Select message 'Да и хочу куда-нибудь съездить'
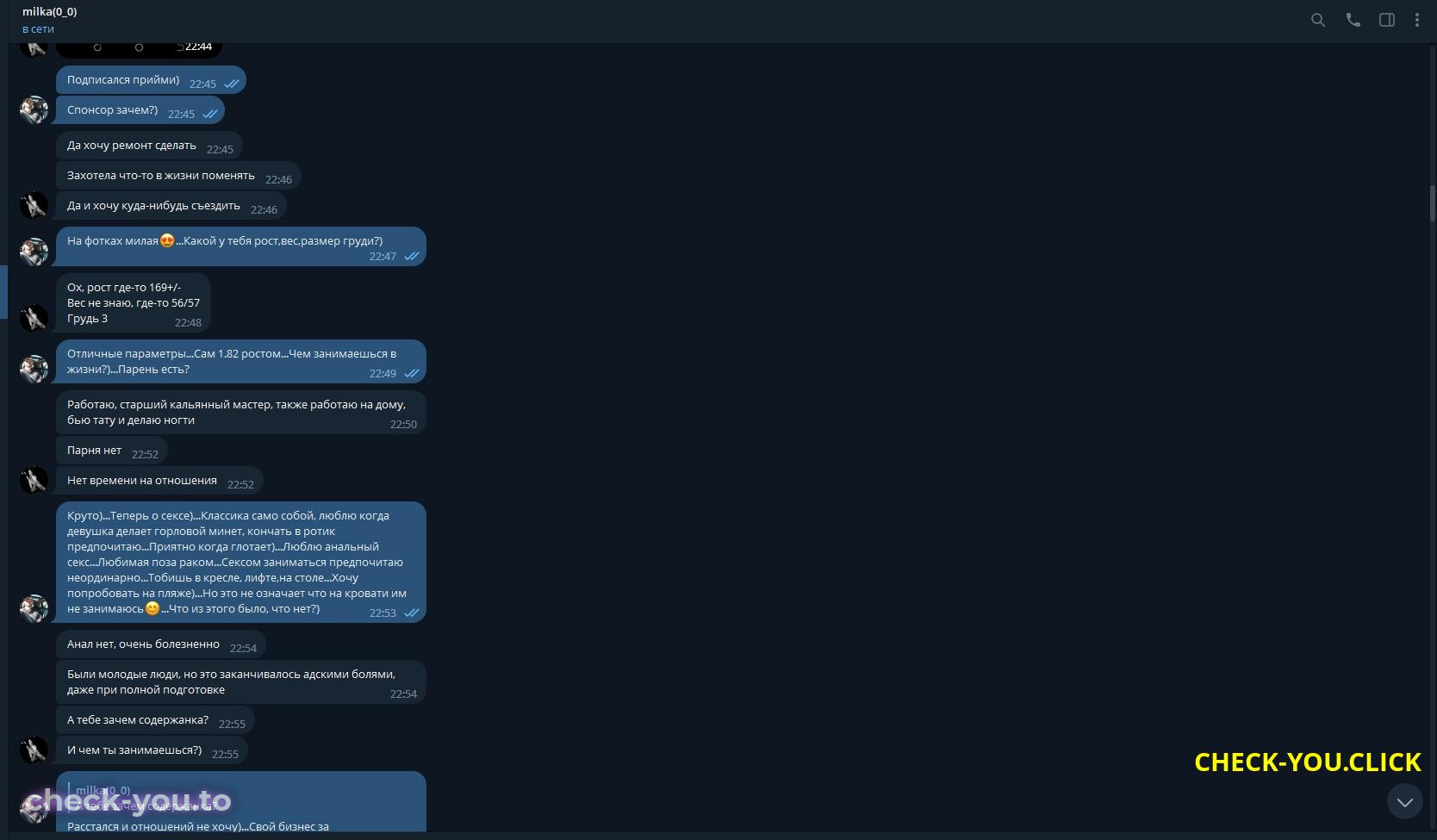 pyautogui.click(x=171, y=206)
